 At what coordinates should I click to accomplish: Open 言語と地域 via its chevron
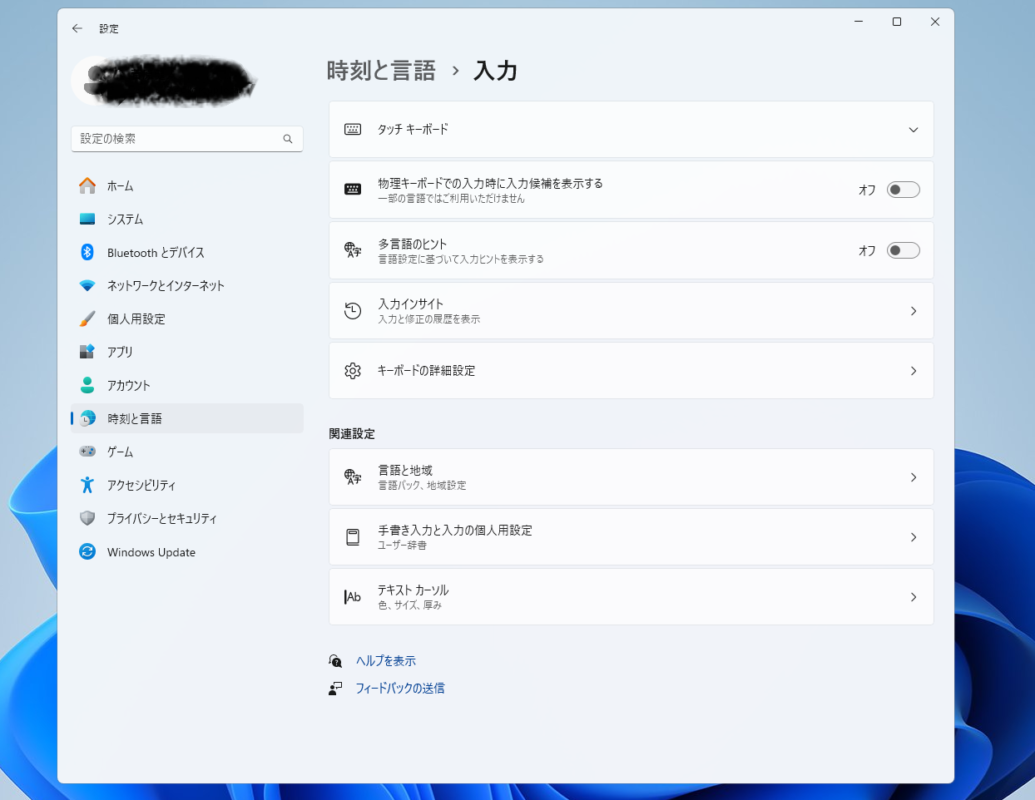[914, 477]
